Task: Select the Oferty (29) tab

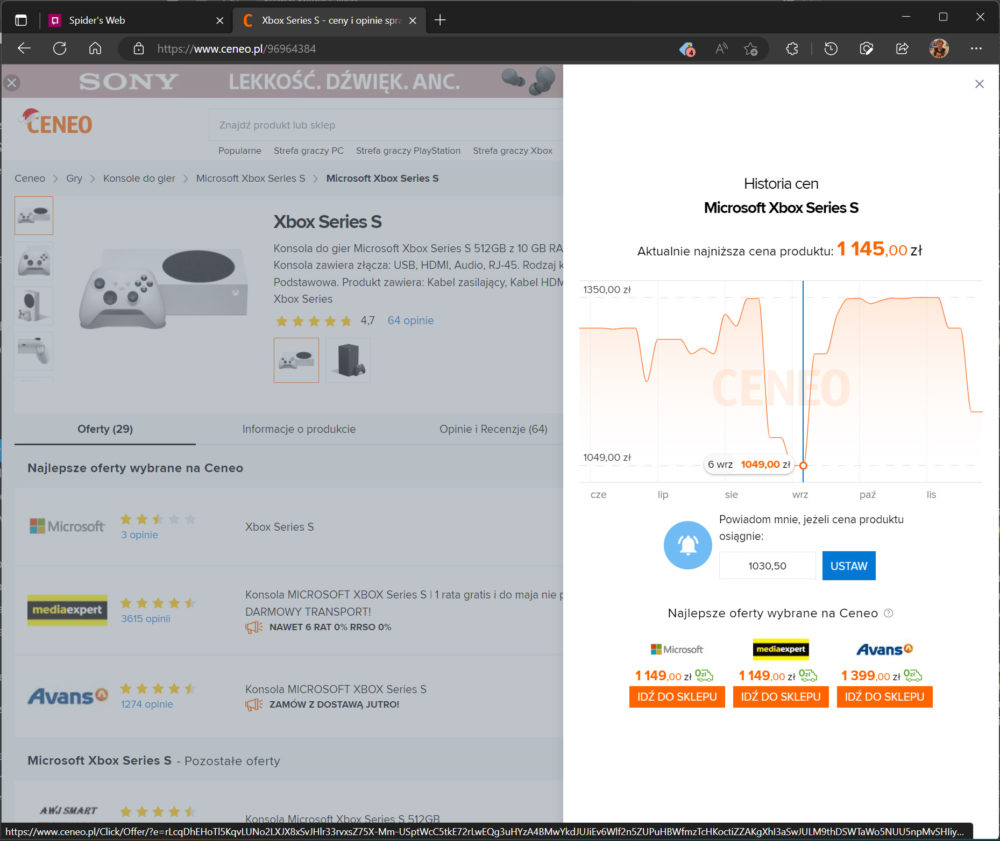Action: pos(105,429)
